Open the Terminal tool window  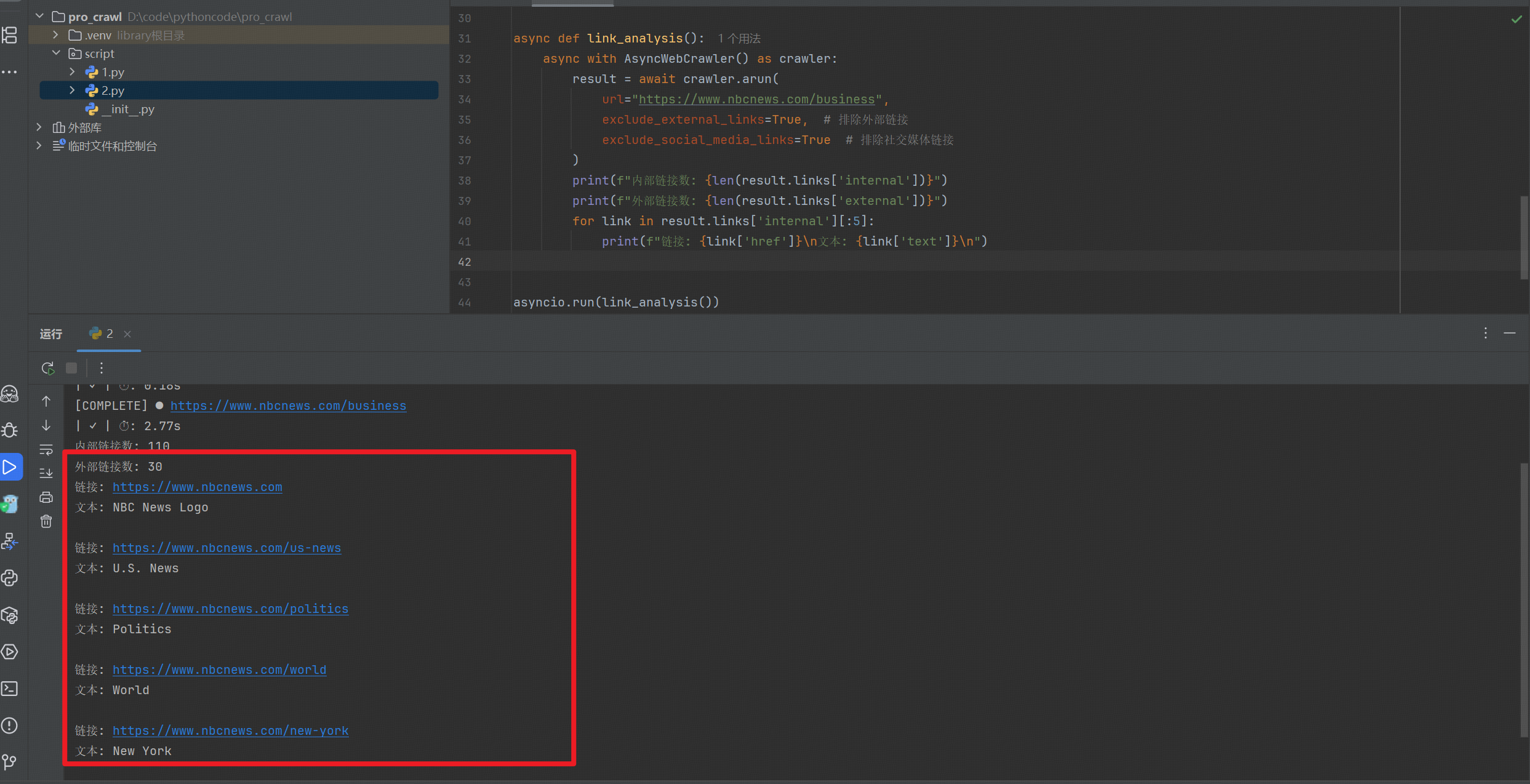pos(10,689)
